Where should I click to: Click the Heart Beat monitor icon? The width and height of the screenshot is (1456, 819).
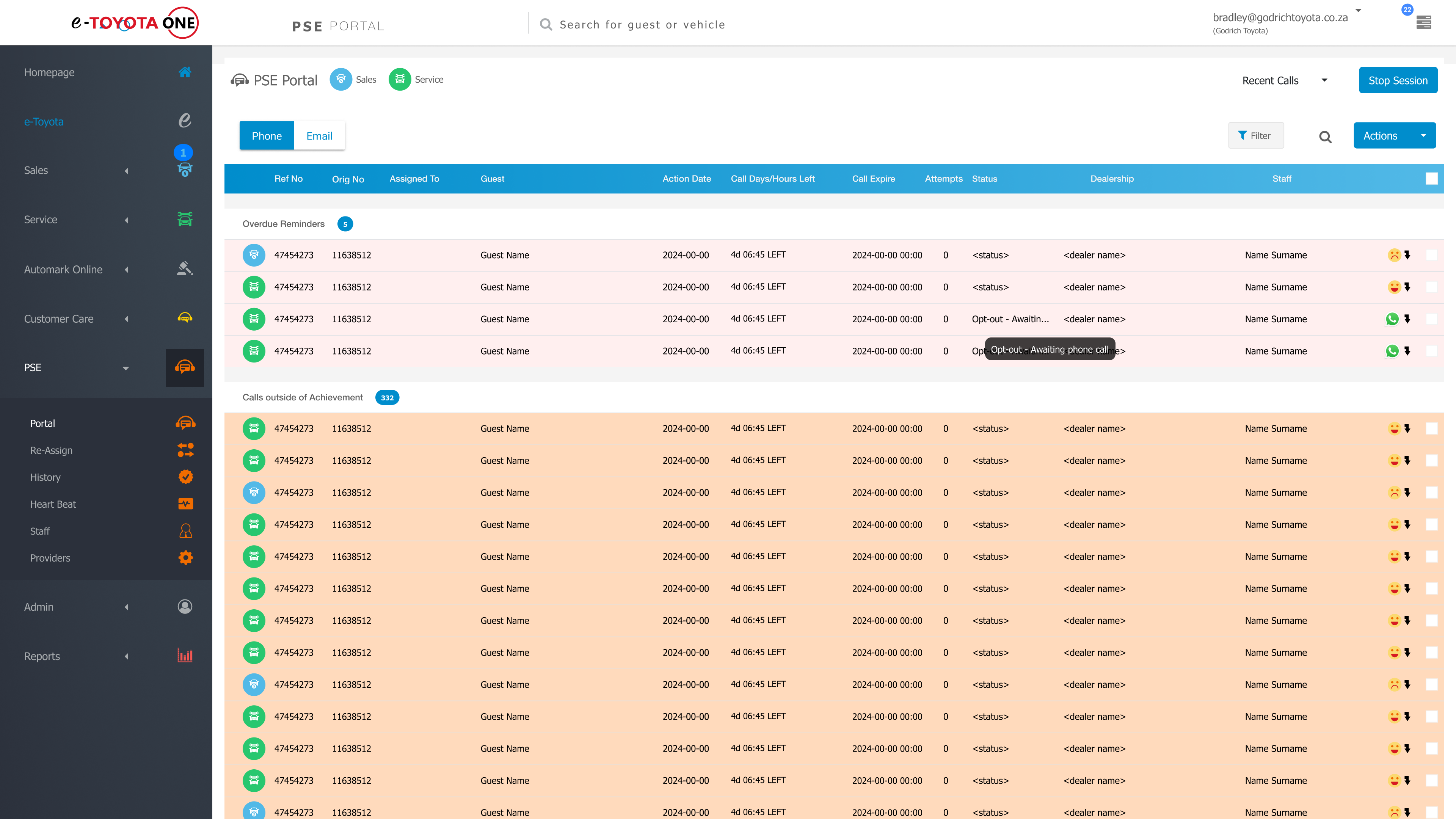coord(185,504)
